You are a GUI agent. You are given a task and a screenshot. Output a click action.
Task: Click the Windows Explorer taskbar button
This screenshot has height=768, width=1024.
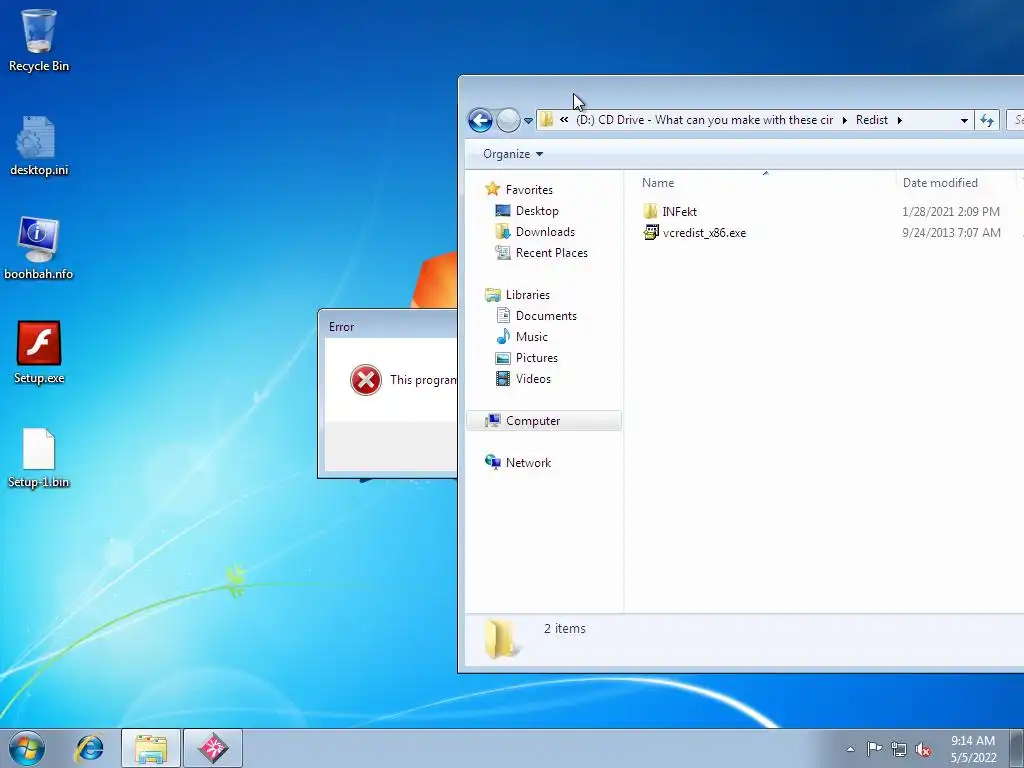pyautogui.click(x=151, y=748)
